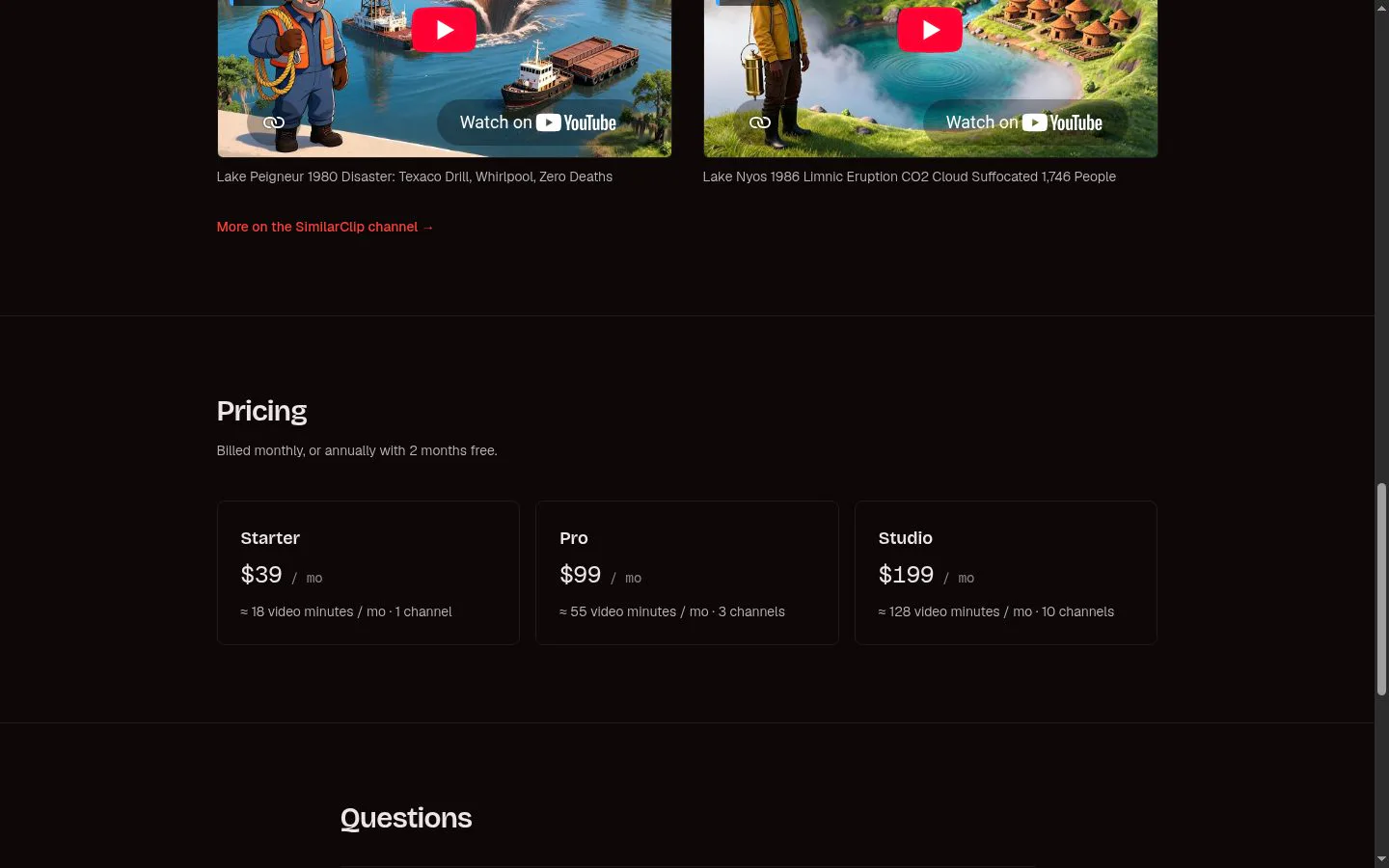Click the $199 Studio price
This screenshot has width=1389, height=868.
click(x=906, y=575)
